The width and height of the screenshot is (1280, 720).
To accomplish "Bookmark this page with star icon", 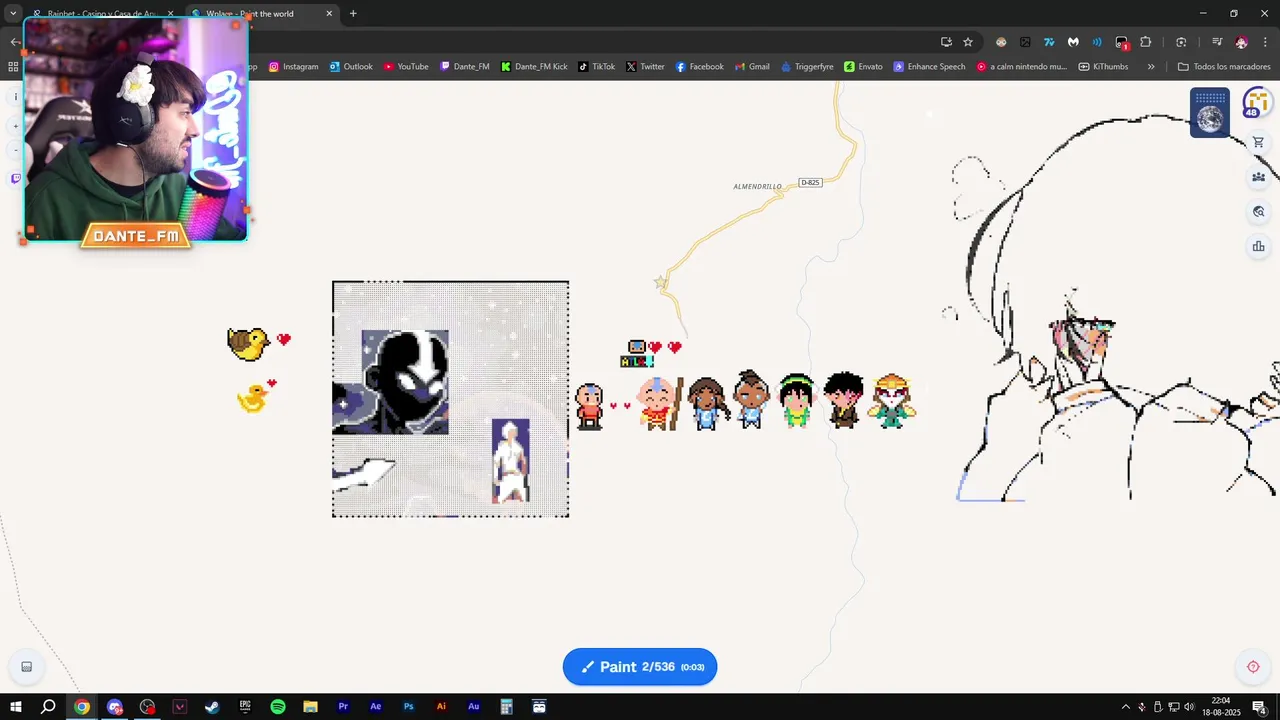I will pyautogui.click(x=968, y=42).
